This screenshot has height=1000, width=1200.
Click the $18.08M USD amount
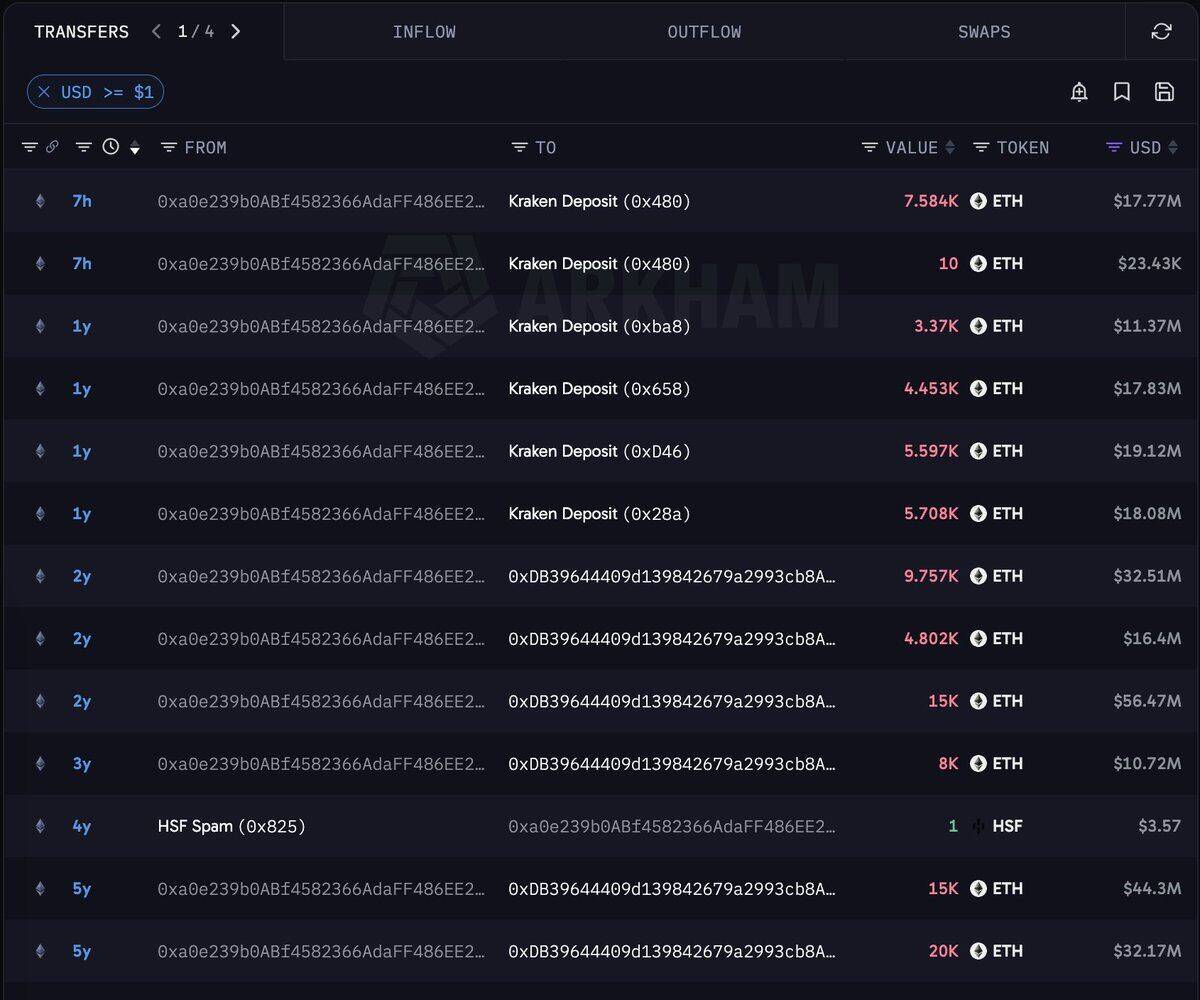(x=1147, y=514)
